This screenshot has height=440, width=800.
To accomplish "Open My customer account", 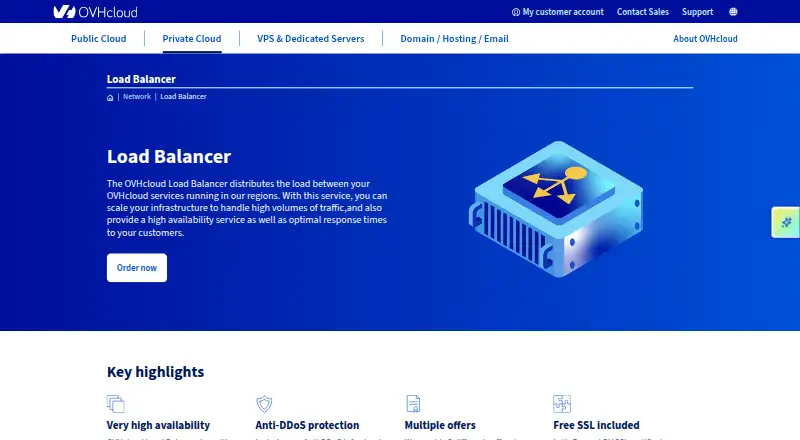I will (558, 12).
